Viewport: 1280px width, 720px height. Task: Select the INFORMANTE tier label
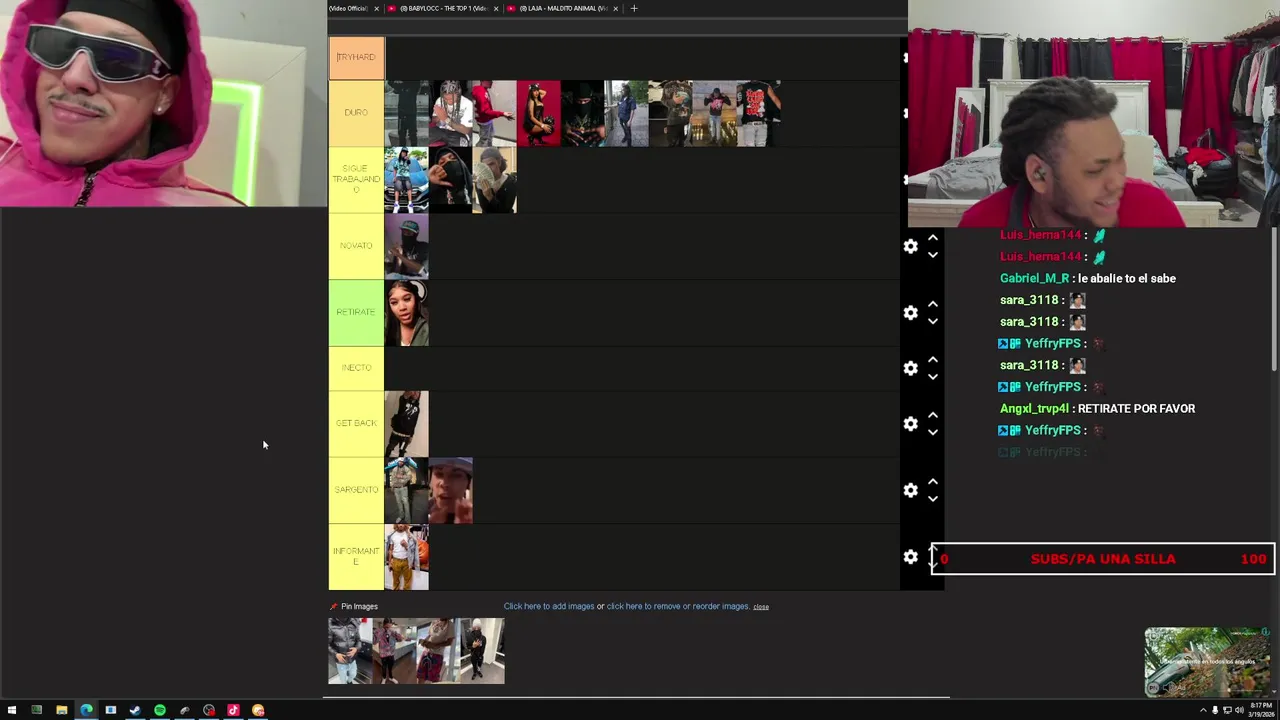(356, 556)
